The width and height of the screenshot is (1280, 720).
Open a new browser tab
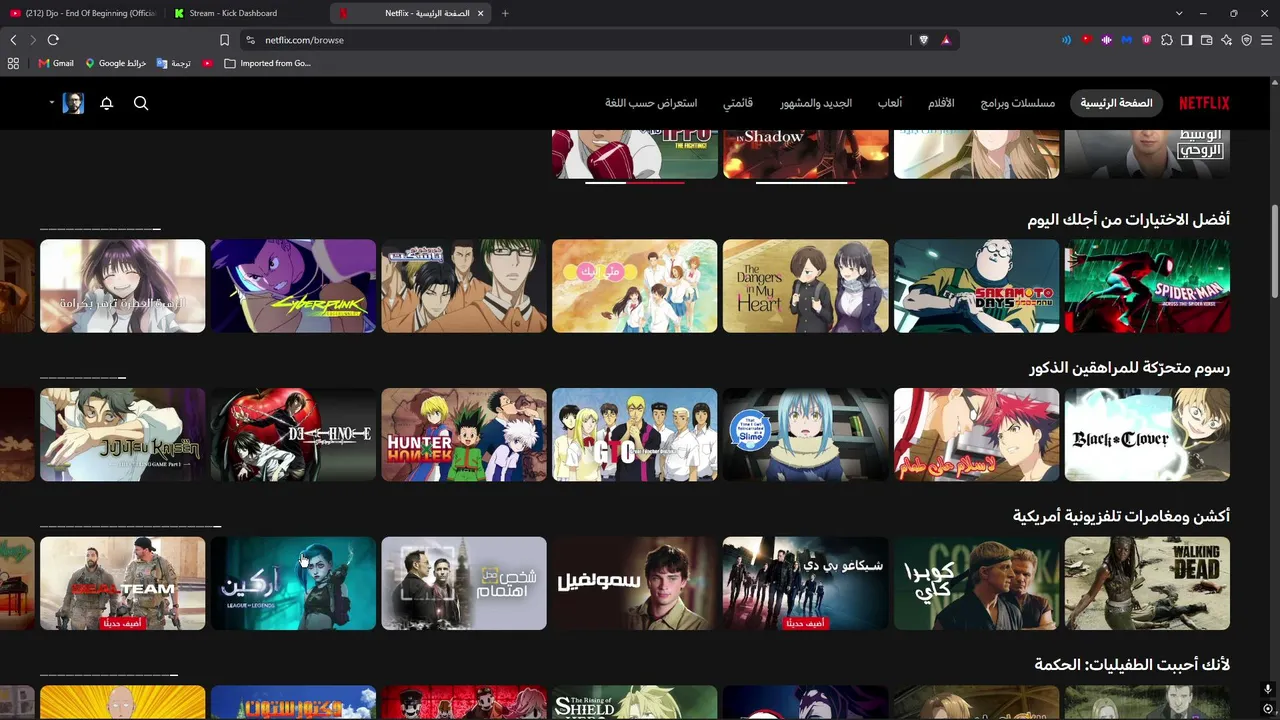click(x=505, y=13)
